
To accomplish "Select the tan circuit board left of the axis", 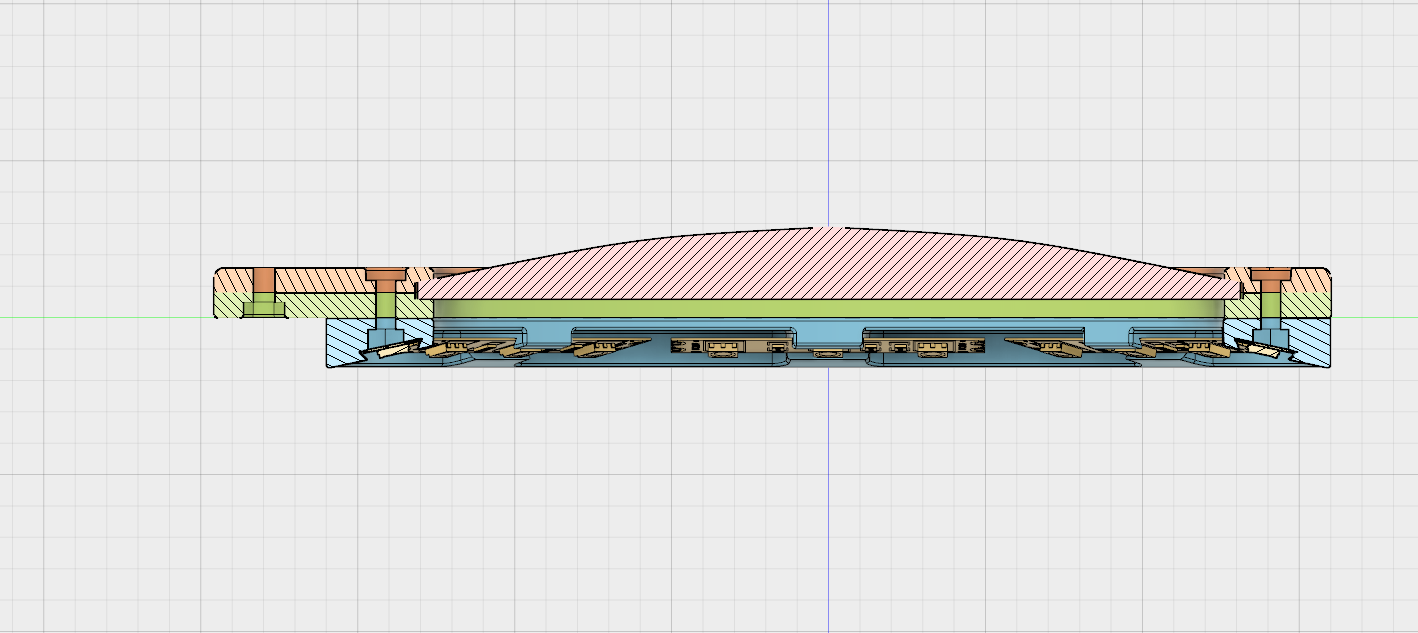I will tap(732, 346).
